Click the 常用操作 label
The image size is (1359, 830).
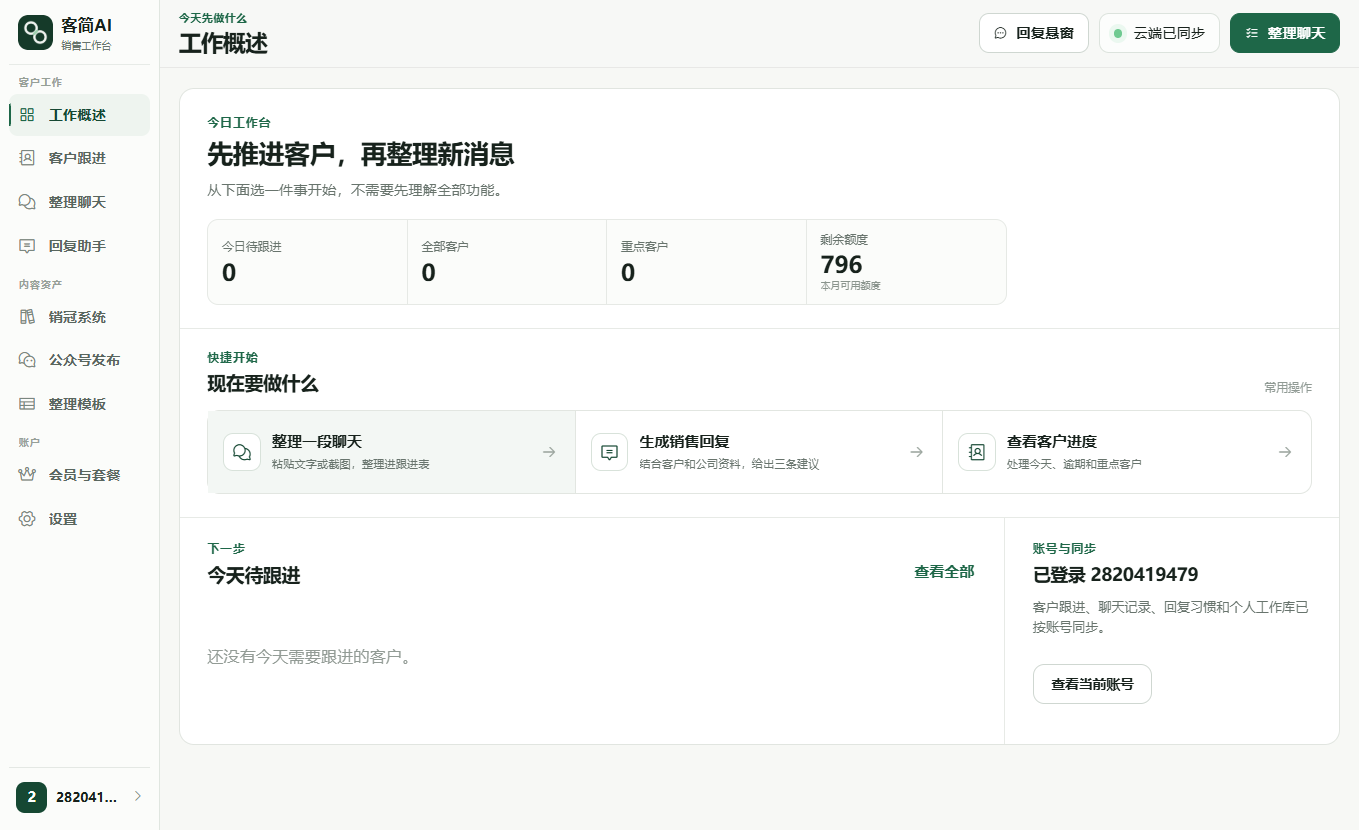click(1288, 388)
